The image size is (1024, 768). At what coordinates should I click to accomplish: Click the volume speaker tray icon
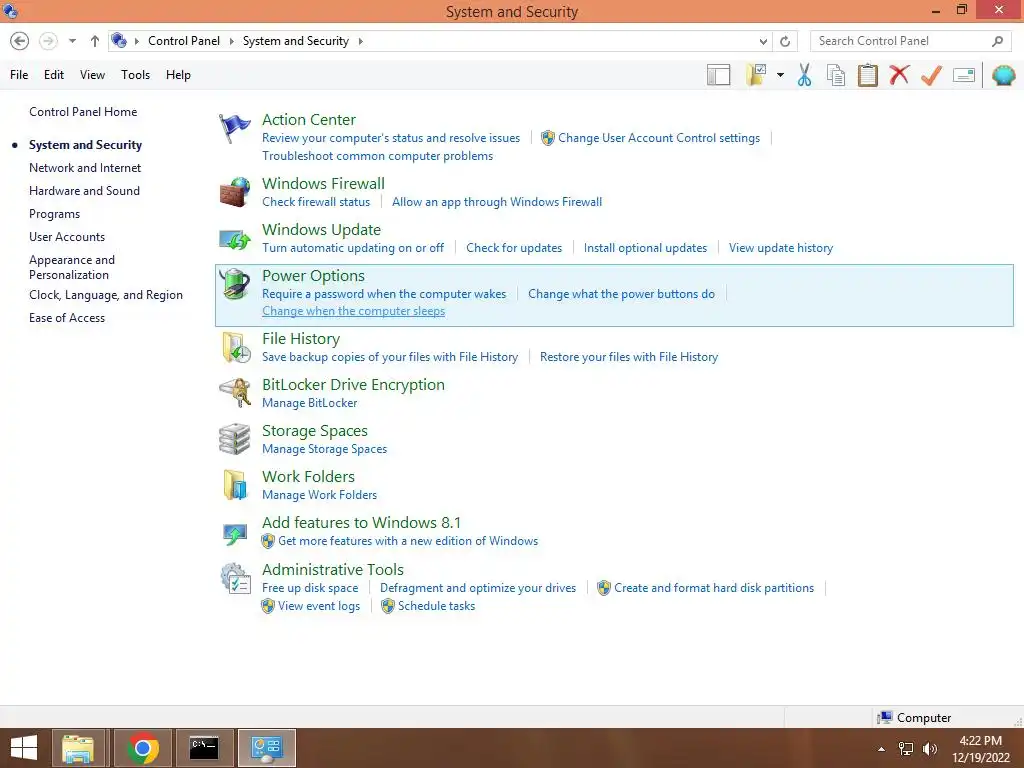click(x=929, y=748)
